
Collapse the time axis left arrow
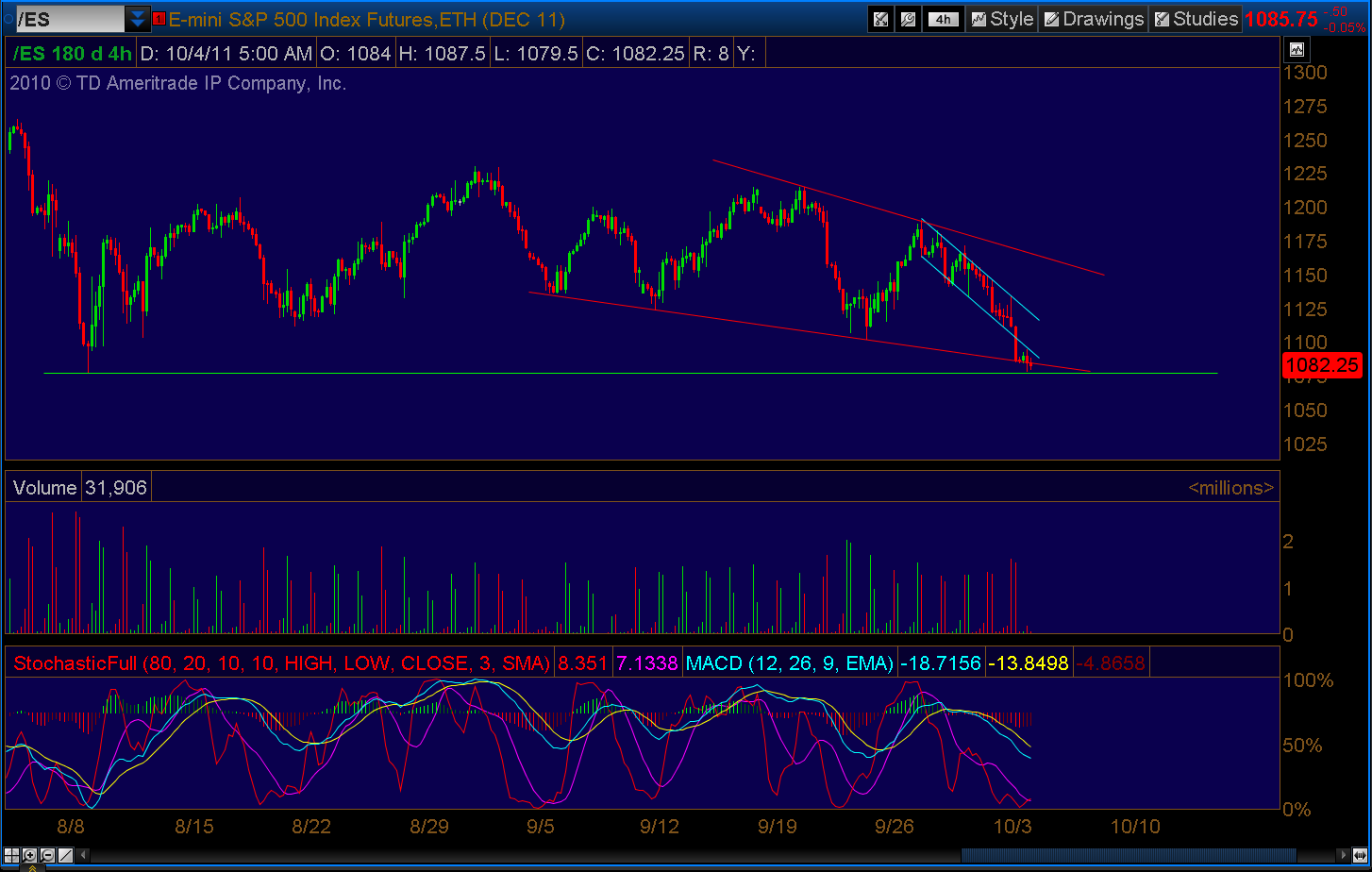click(x=83, y=856)
